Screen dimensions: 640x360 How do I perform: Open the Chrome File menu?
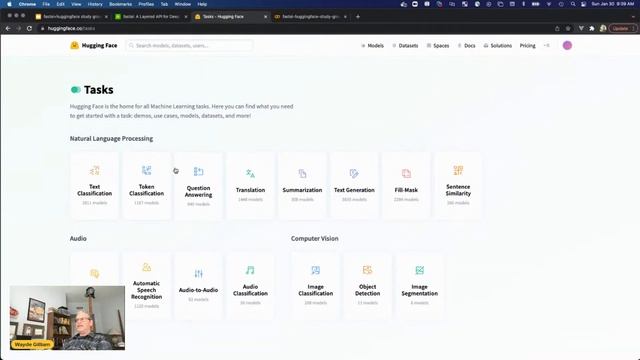(x=46, y=4)
